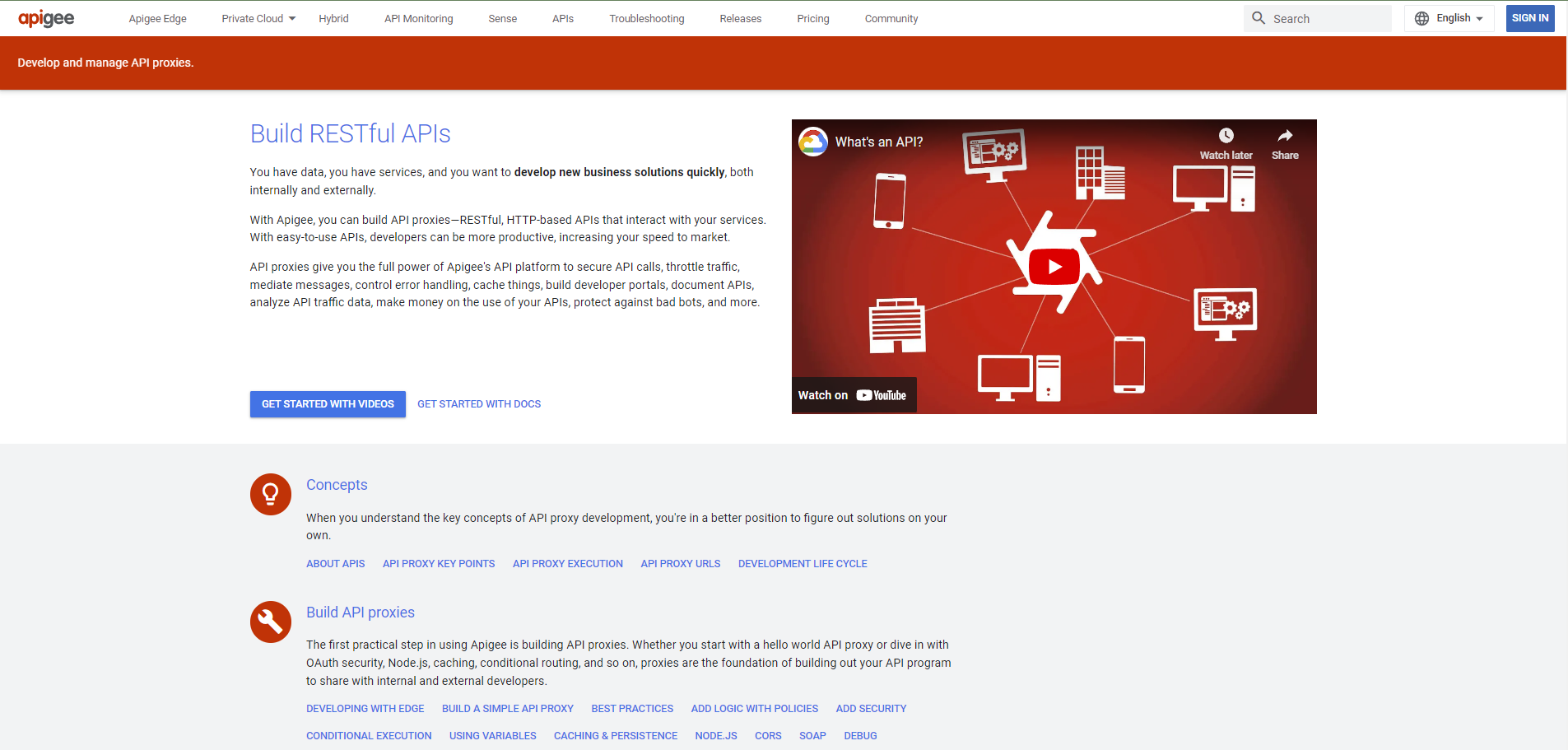Image resolution: width=1568 pixels, height=750 pixels.
Task: Click the globe language icon
Action: pyautogui.click(x=1420, y=17)
